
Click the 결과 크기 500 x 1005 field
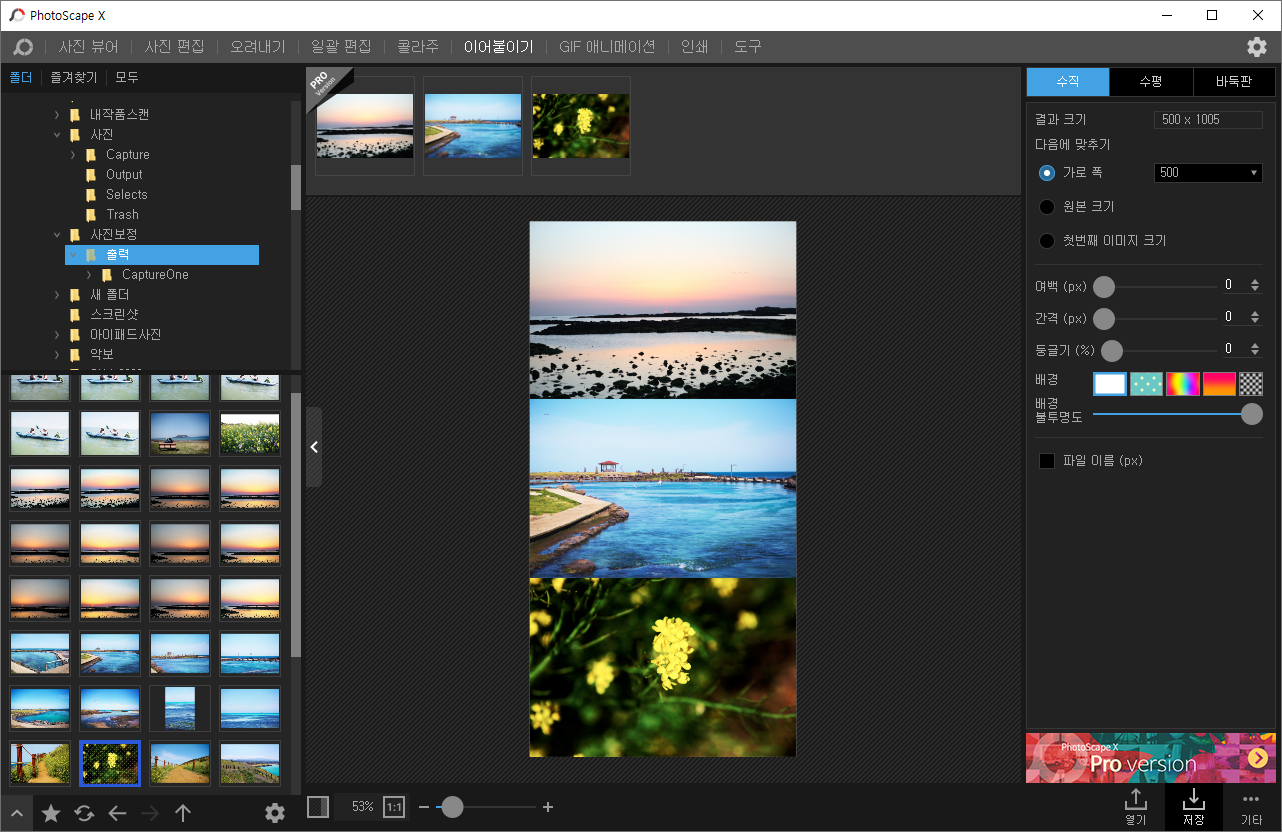1208,120
